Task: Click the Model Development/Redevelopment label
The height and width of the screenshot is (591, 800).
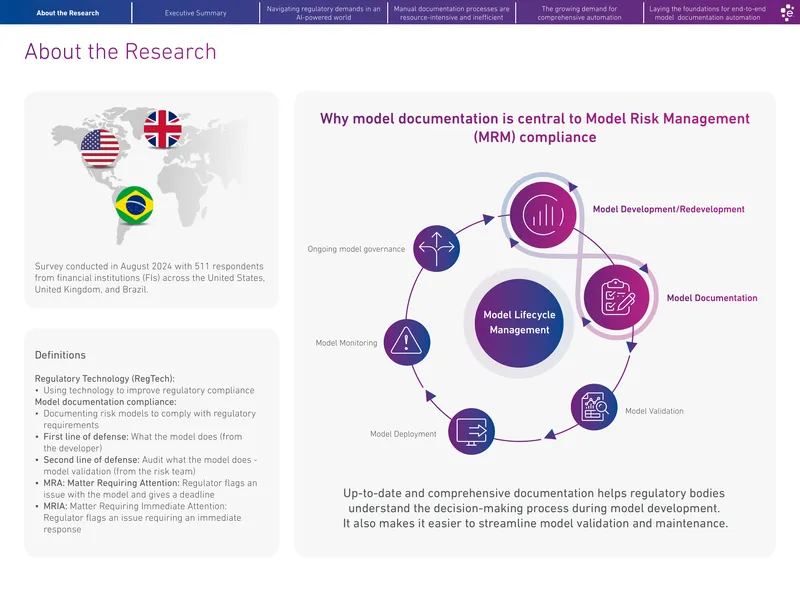Action: point(668,209)
